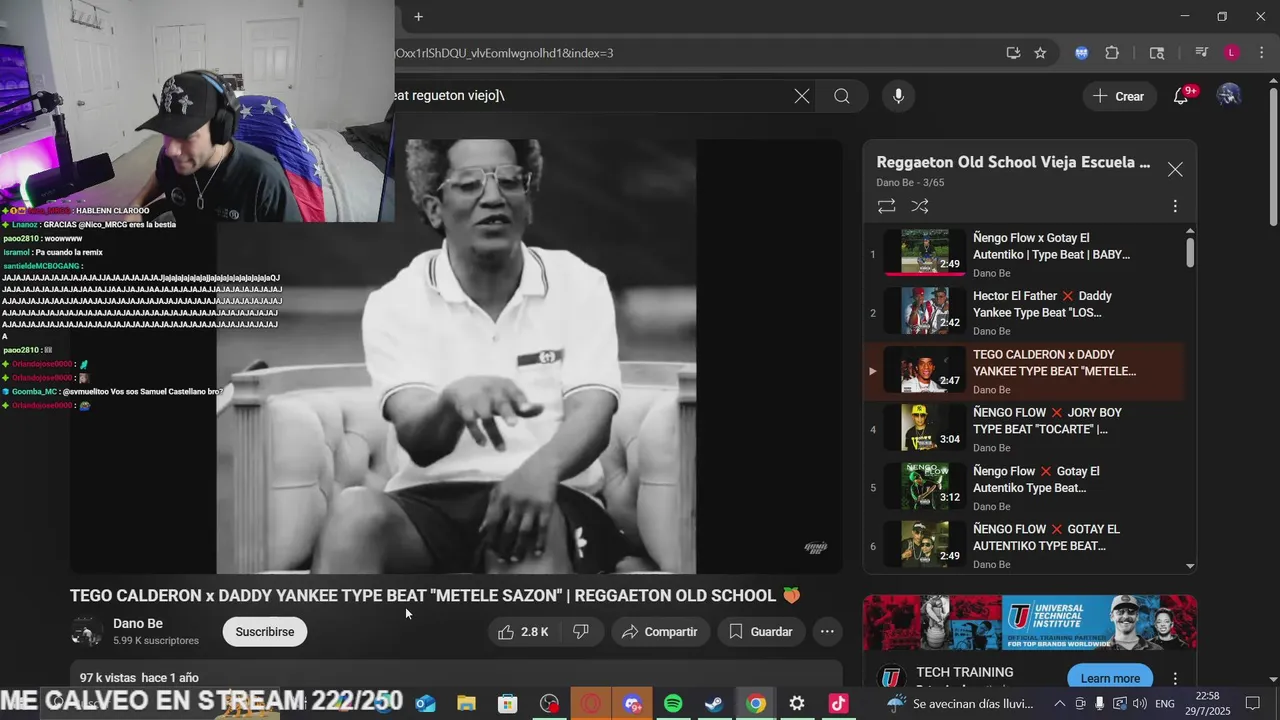Start voice search with microphone icon
The height and width of the screenshot is (720, 1280).
pyautogui.click(x=898, y=96)
